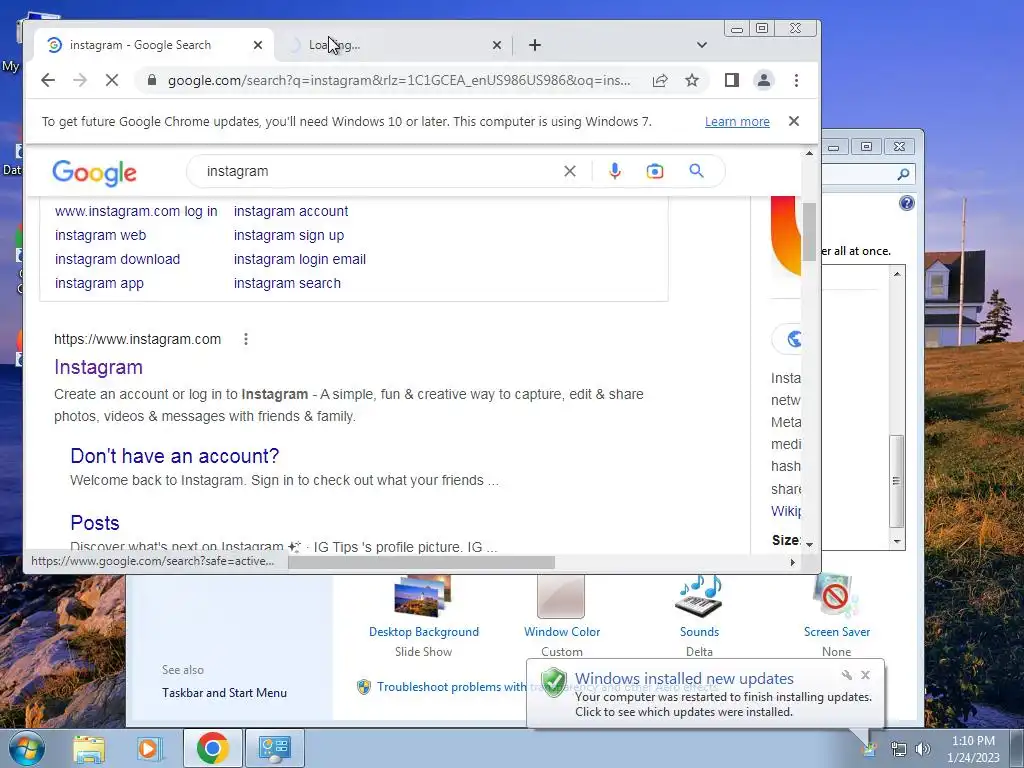The height and width of the screenshot is (768, 1024).
Task: Open volume speaker tray icon
Action: point(923,749)
